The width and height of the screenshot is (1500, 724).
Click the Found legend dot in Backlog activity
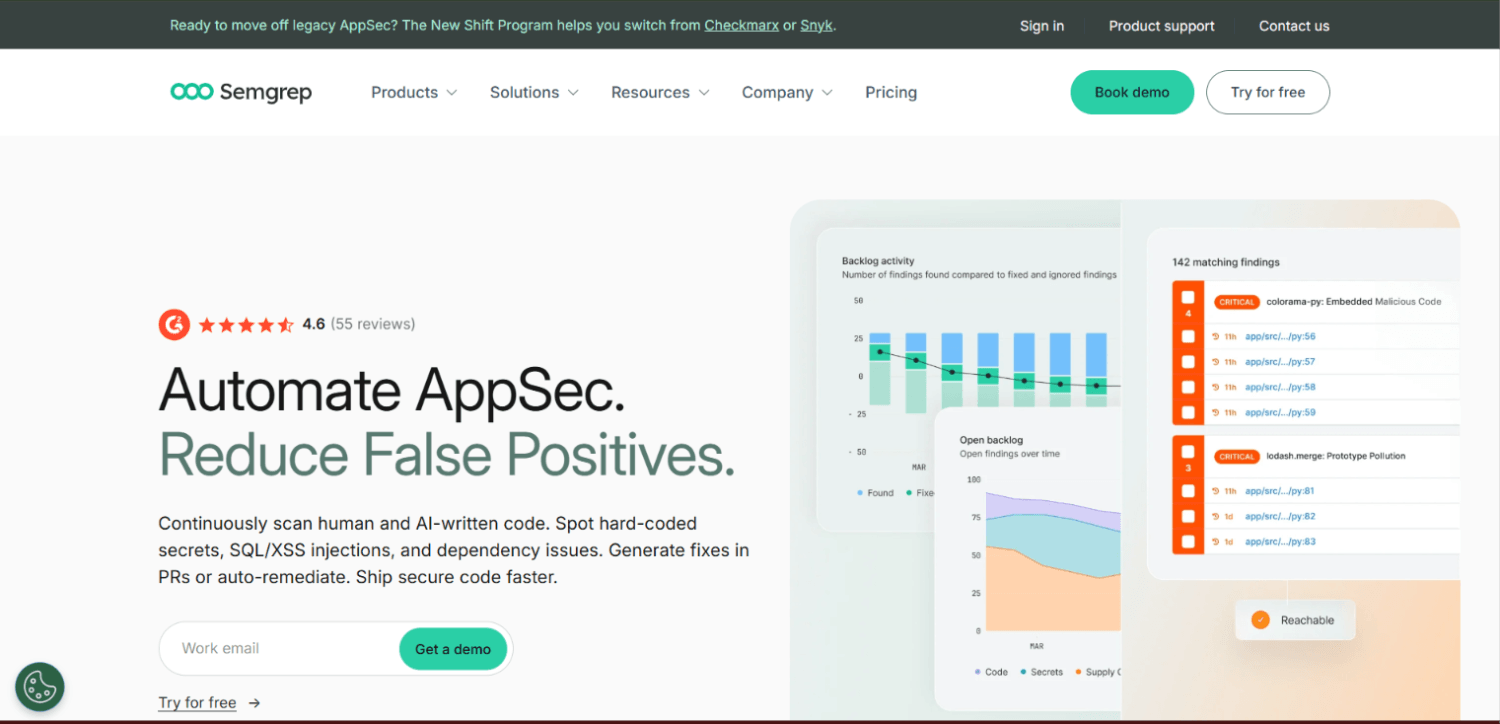tap(860, 493)
